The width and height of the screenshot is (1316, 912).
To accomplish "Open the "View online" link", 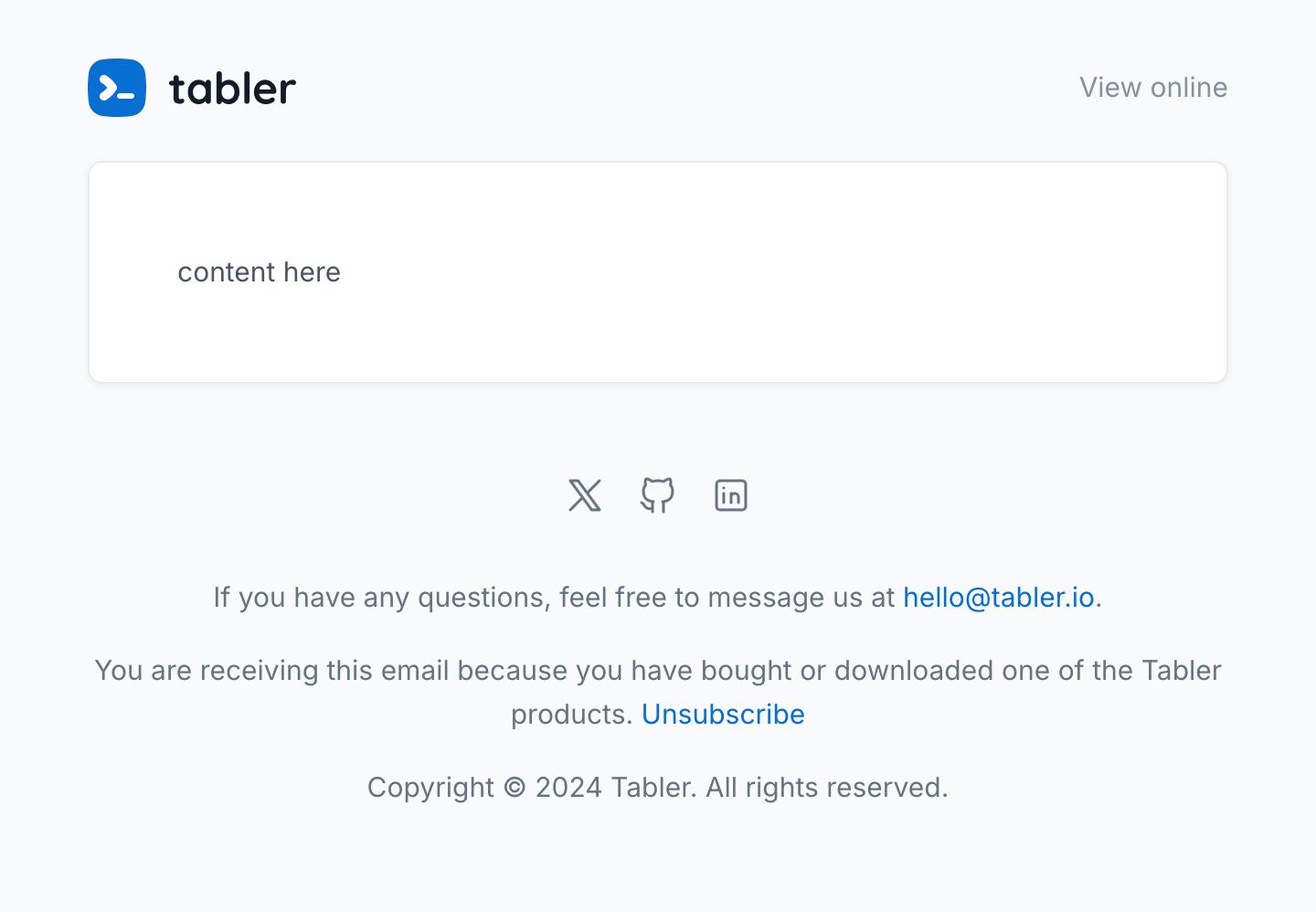I will click(1153, 88).
